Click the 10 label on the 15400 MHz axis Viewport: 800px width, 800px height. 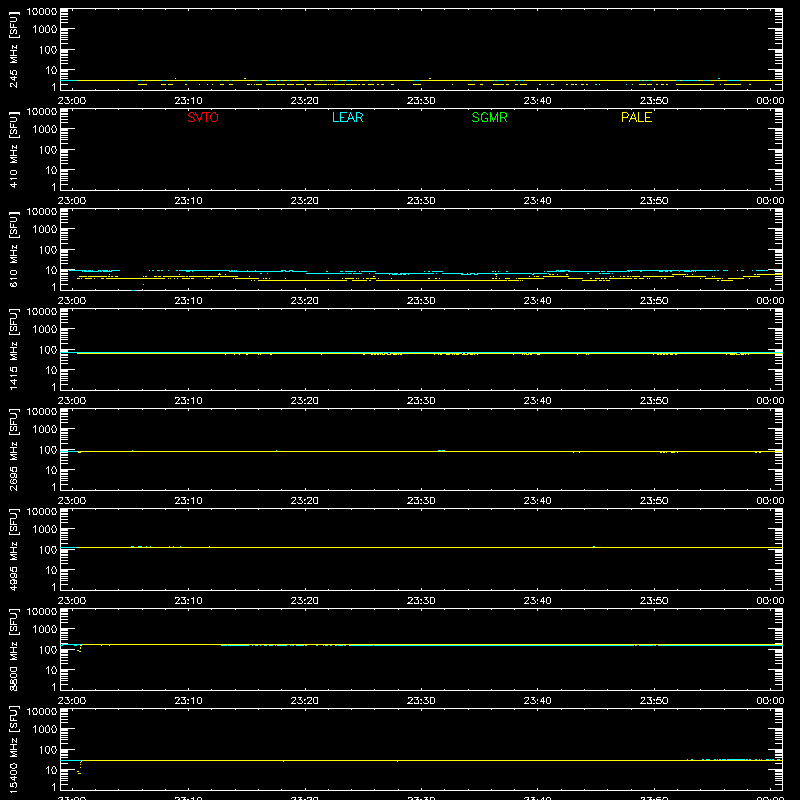point(51,770)
